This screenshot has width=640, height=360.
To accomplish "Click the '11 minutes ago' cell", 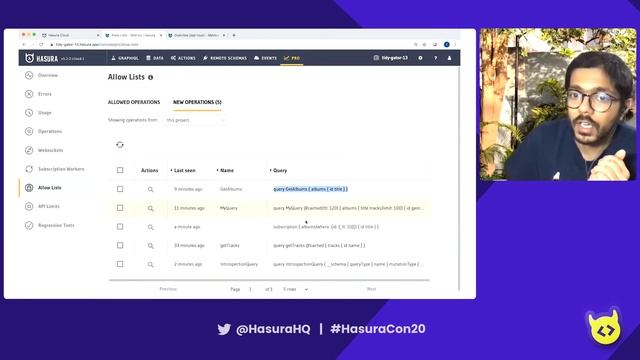I will click(x=189, y=208).
